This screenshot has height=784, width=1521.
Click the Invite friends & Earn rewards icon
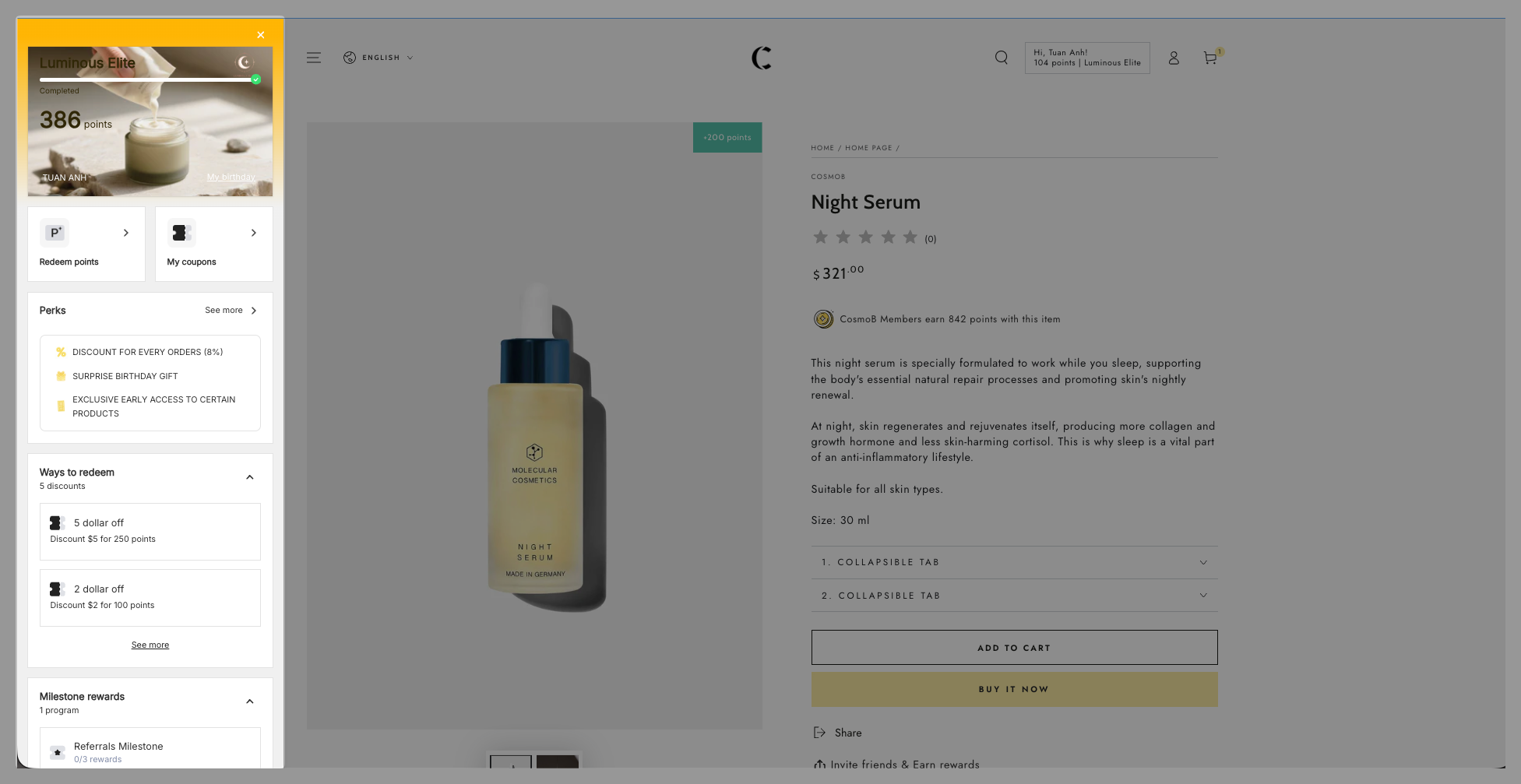819,765
